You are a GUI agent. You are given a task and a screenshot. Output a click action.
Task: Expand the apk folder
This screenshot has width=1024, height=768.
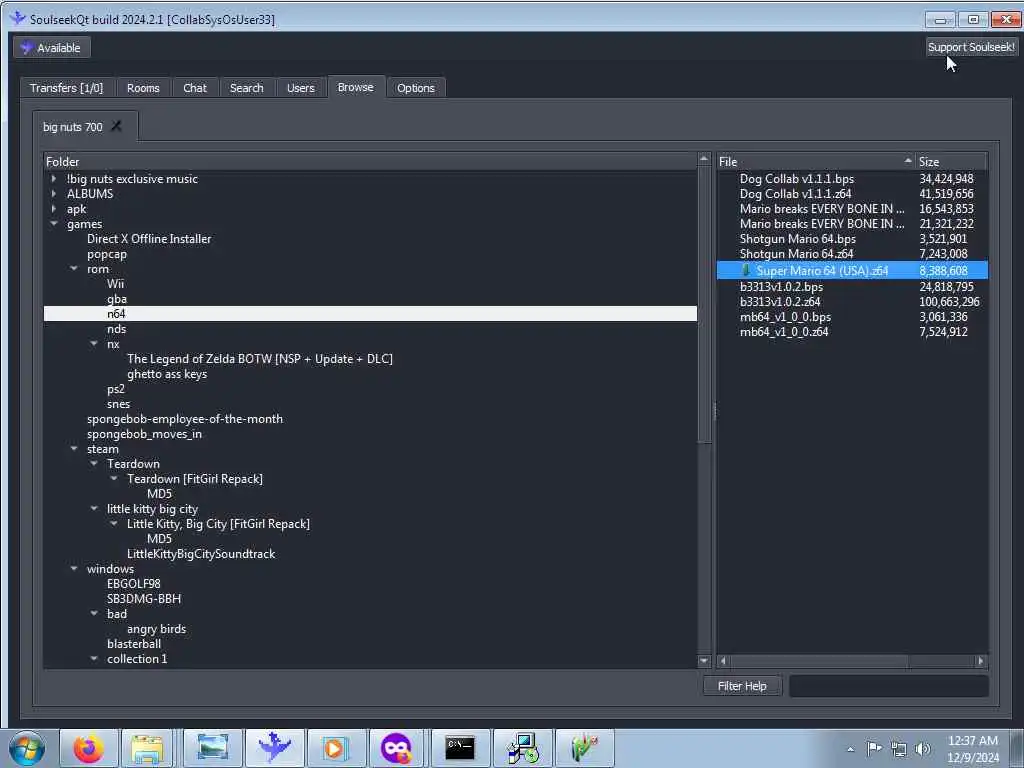point(54,208)
